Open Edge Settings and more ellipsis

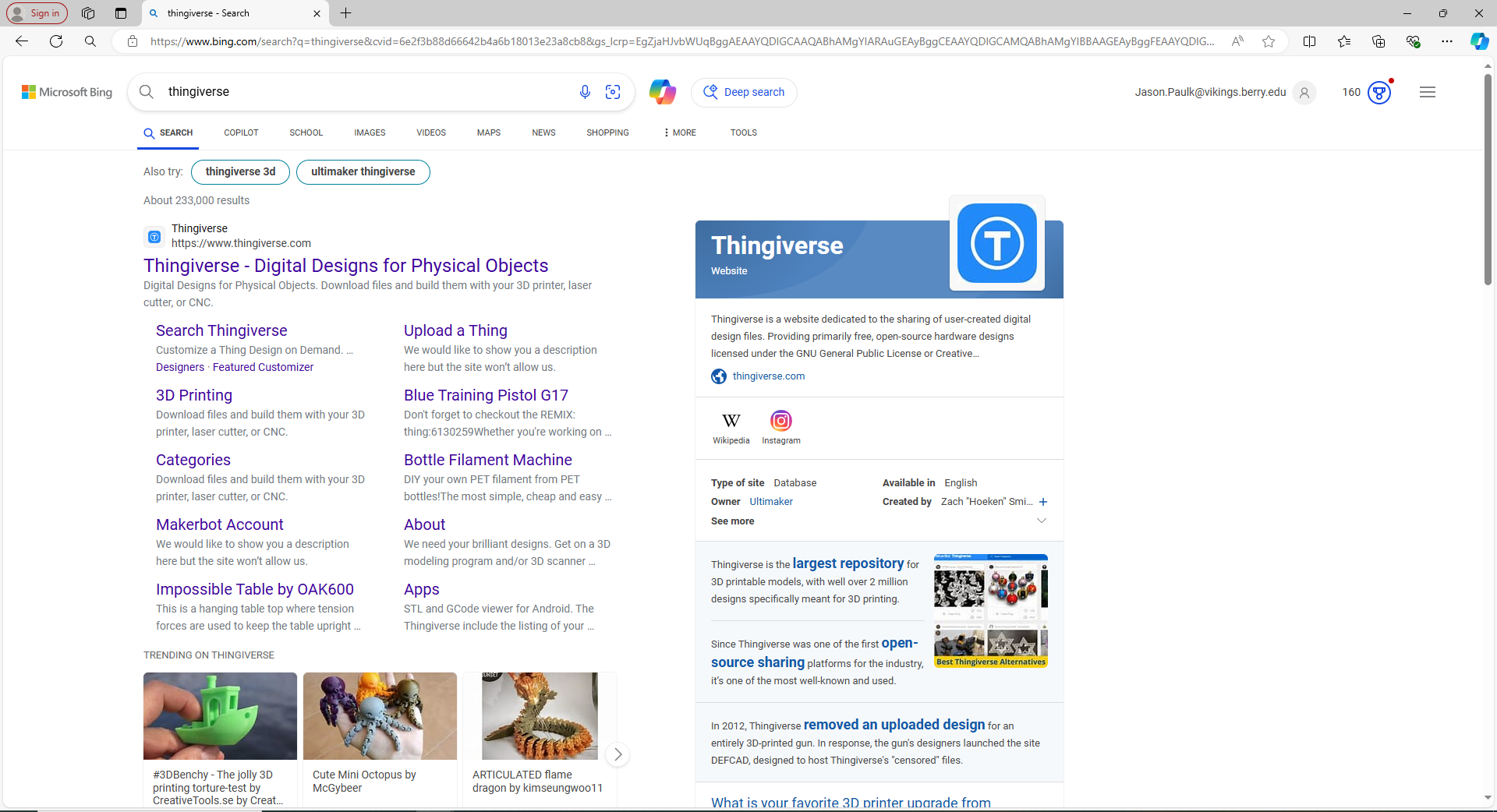1447,41
